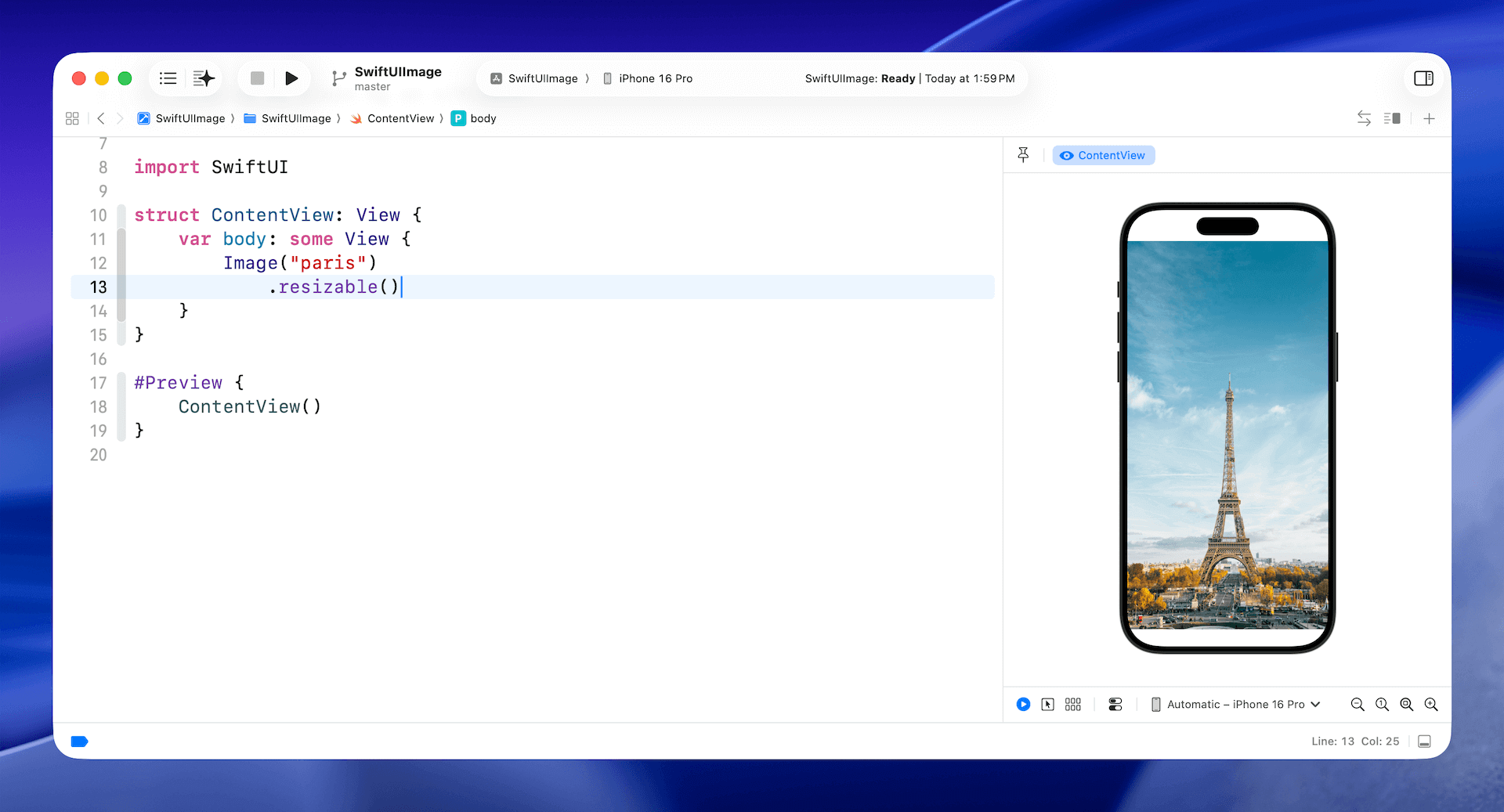Switch preview to Selectable mode
The image size is (1504, 812).
[x=1048, y=704]
